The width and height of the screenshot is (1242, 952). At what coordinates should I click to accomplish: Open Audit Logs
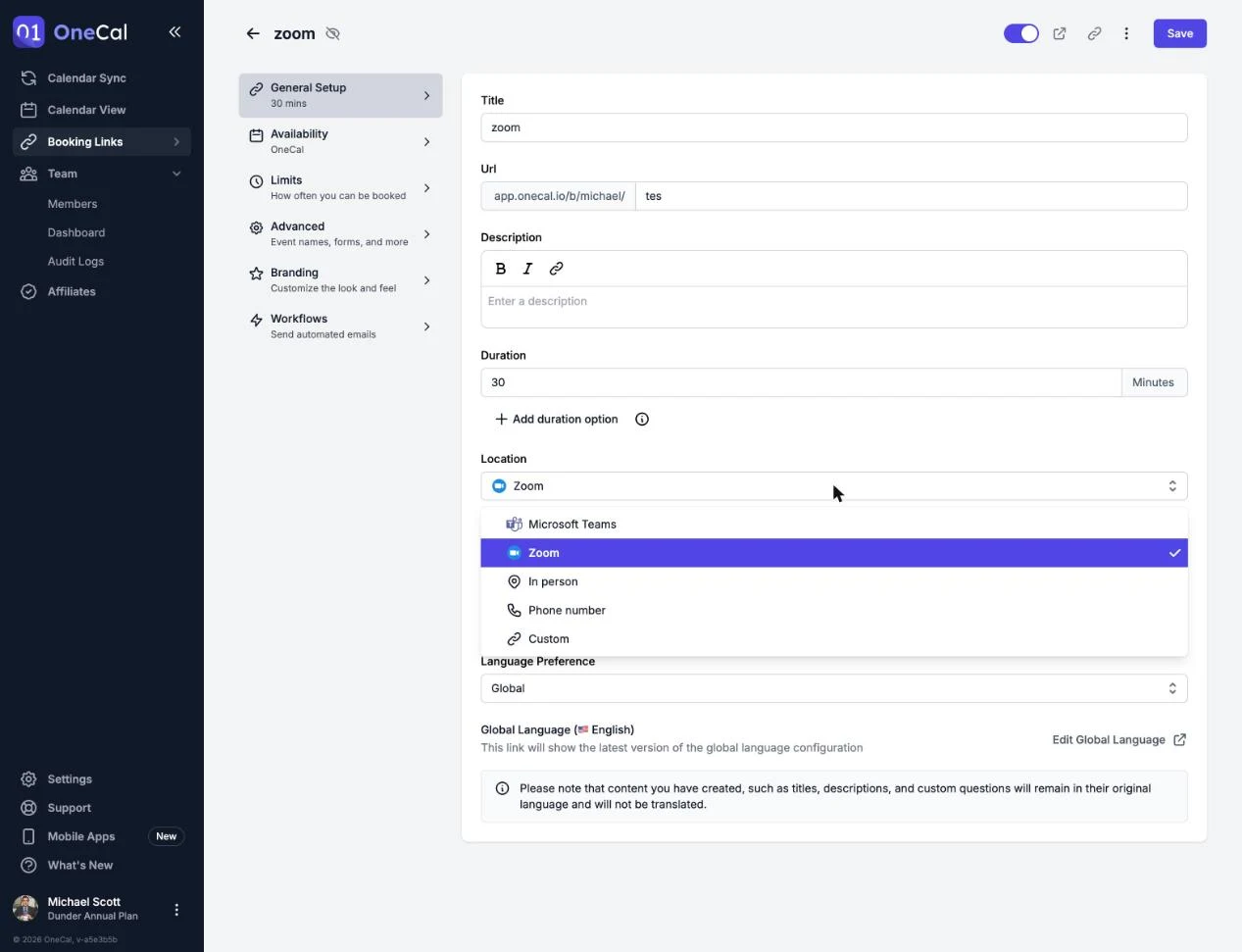point(75,261)
